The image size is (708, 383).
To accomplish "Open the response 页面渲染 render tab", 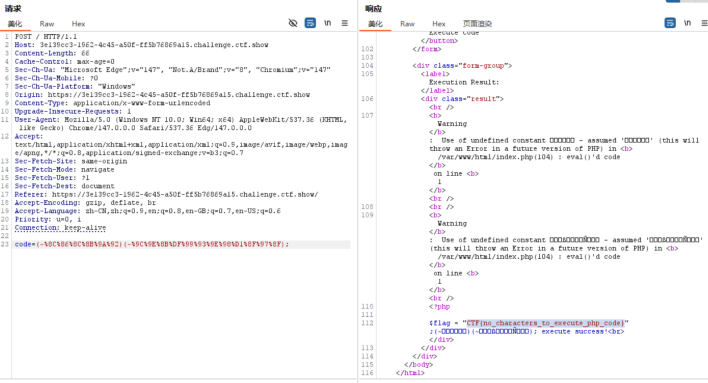I will (477, 24).
